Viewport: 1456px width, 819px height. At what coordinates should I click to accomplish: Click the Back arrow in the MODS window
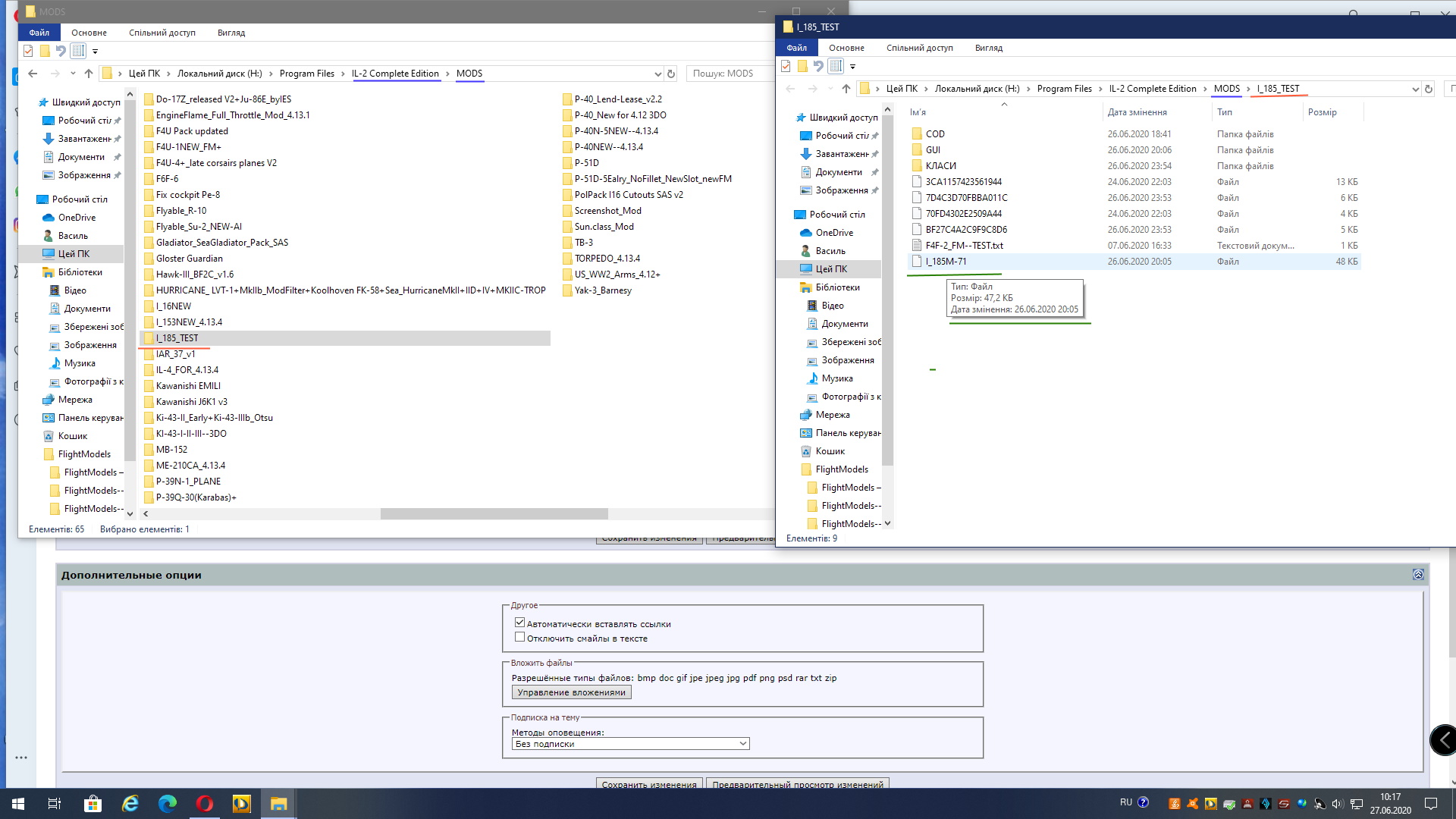[33, 74]
